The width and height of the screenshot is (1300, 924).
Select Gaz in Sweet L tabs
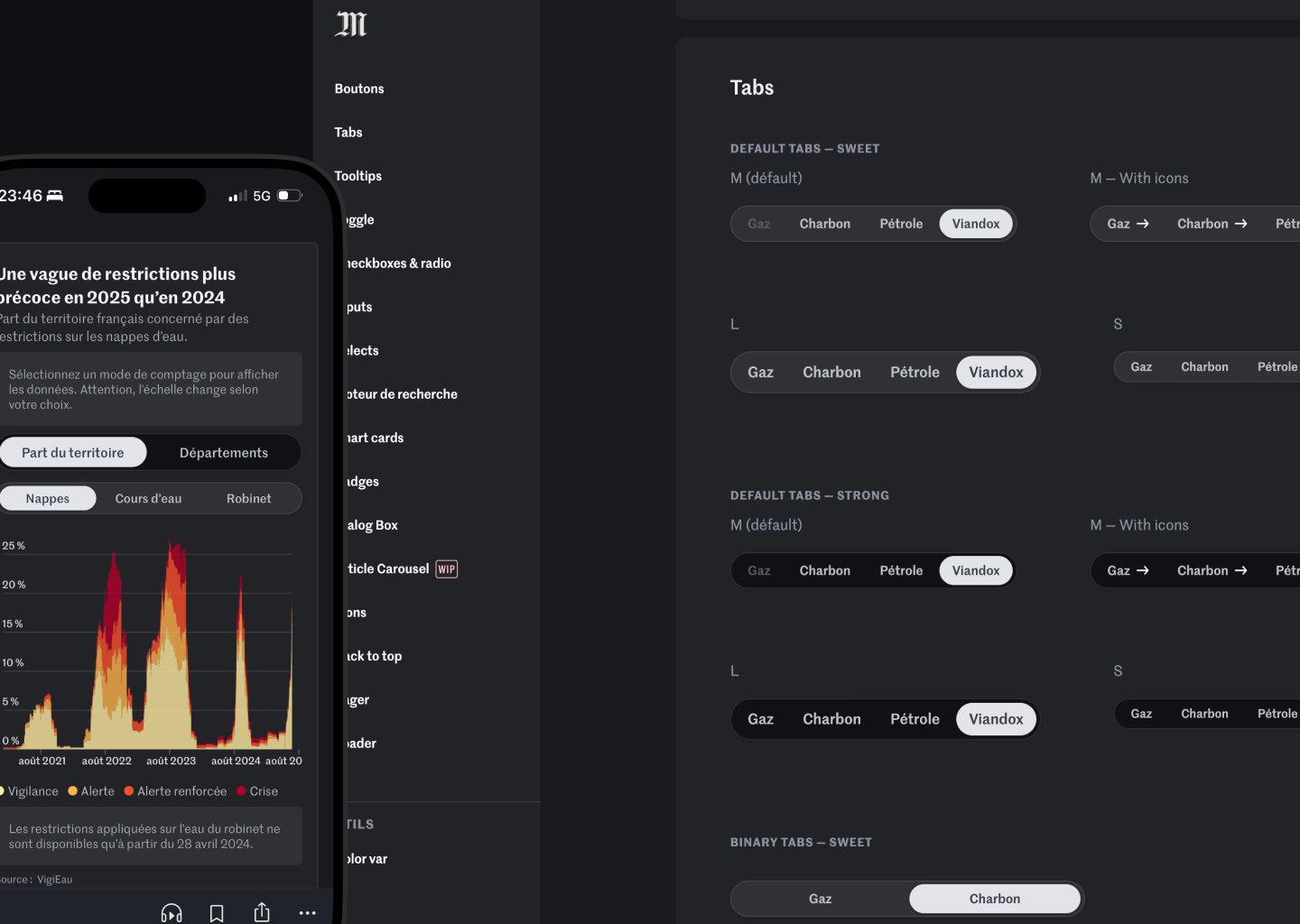tap(761, 373)
